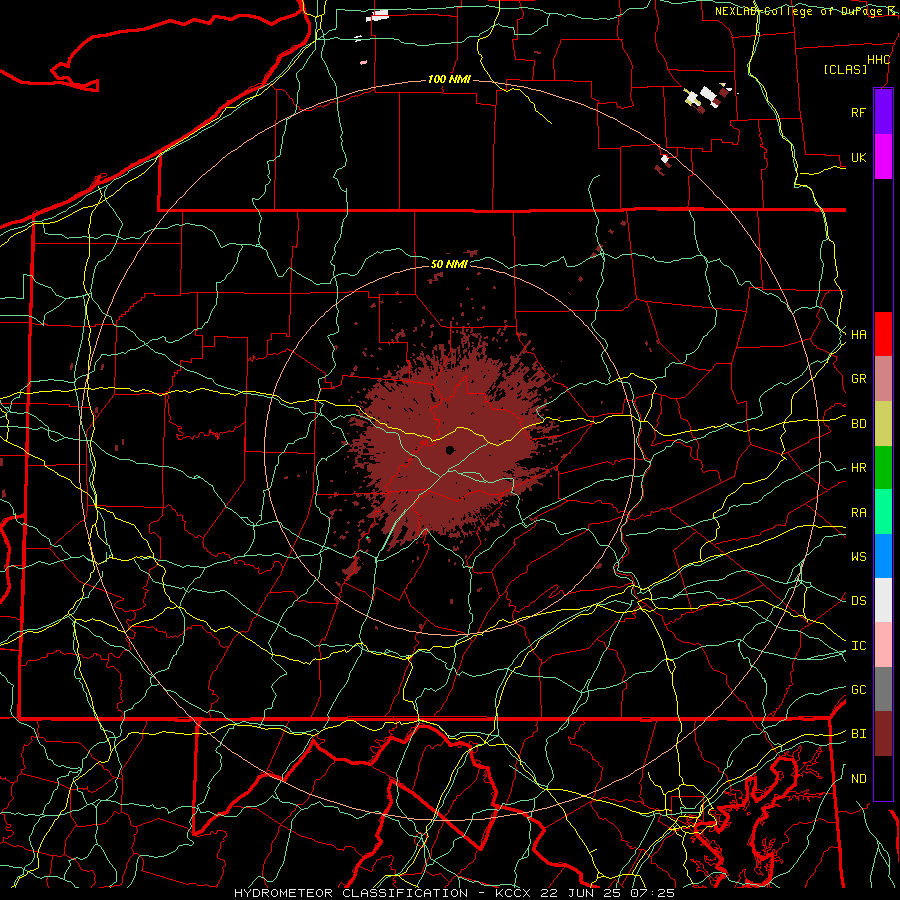
Task: Click the black radar site dot at center
Action: (x=451, y=450)
